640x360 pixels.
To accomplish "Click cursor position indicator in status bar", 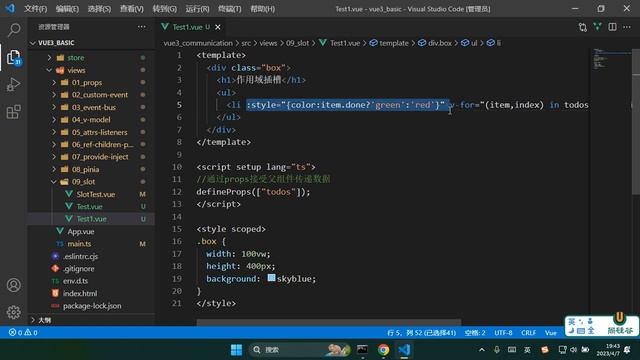I will click(x=421, y=333).
